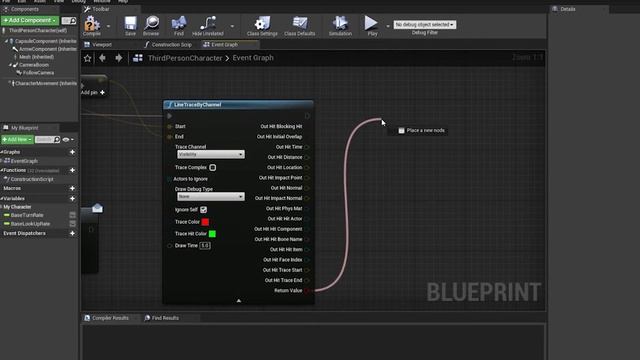Select the CharacterMovement component
The height and width of the screenshot is (360, 640).
pyautogui.click(x=45, y=83)
